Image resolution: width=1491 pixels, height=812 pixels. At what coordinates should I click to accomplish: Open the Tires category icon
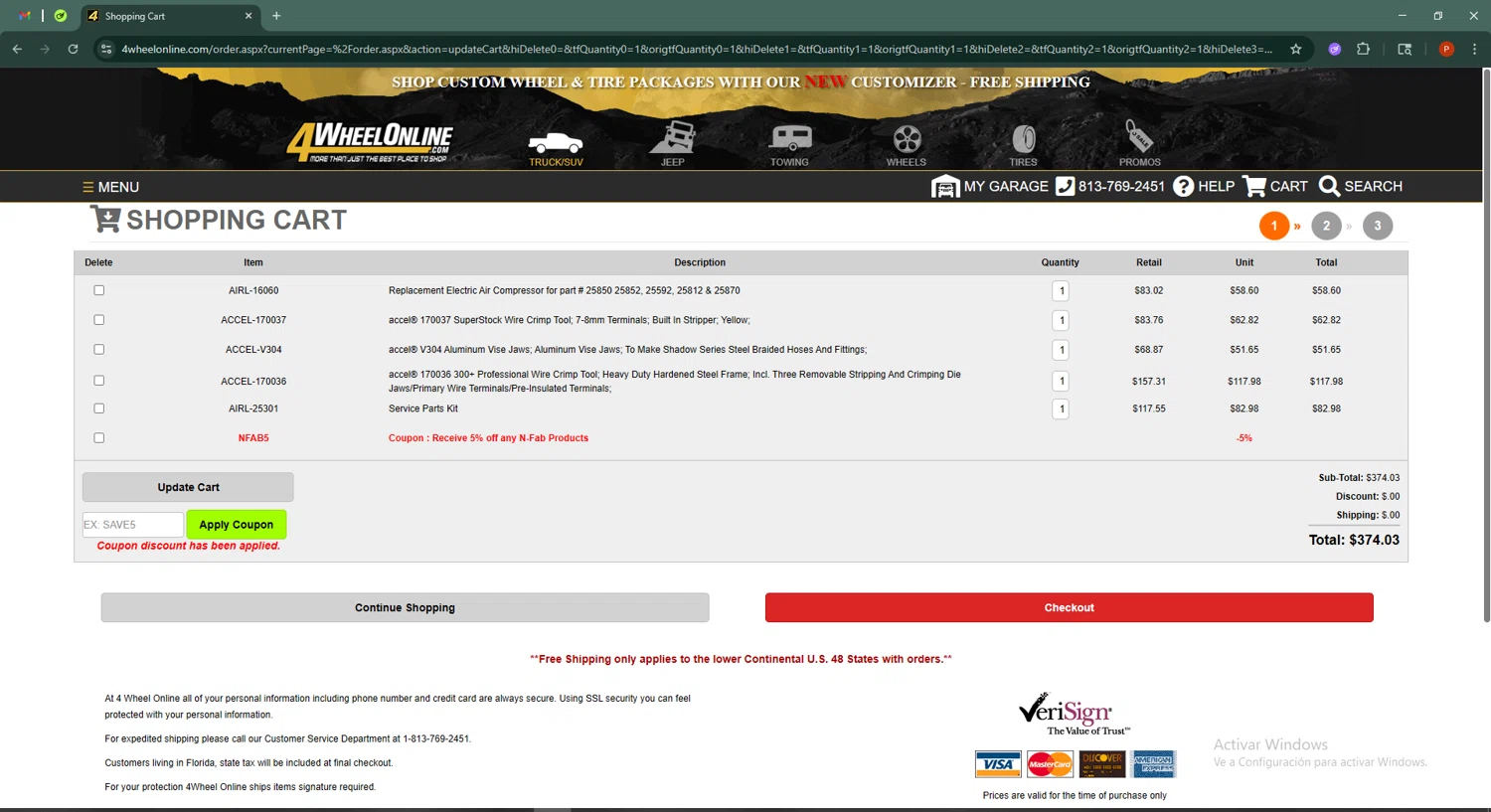pyautogui.click(x=1023, y=145)
